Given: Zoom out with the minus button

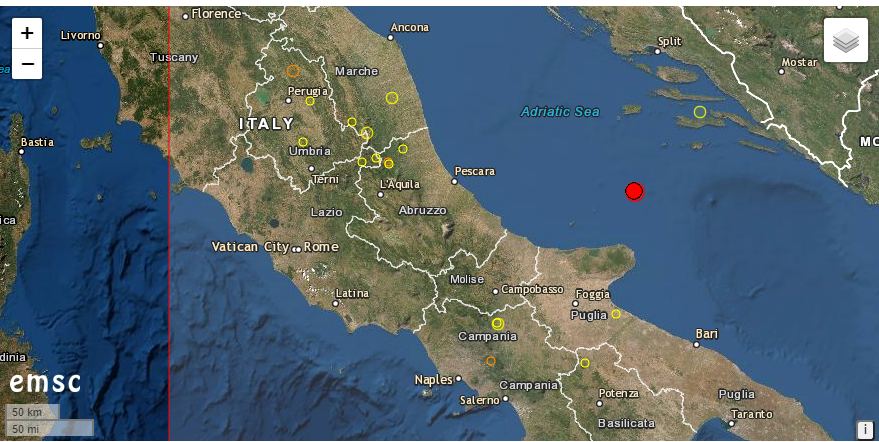Looking at the screenshot, I should pos(27,64).
